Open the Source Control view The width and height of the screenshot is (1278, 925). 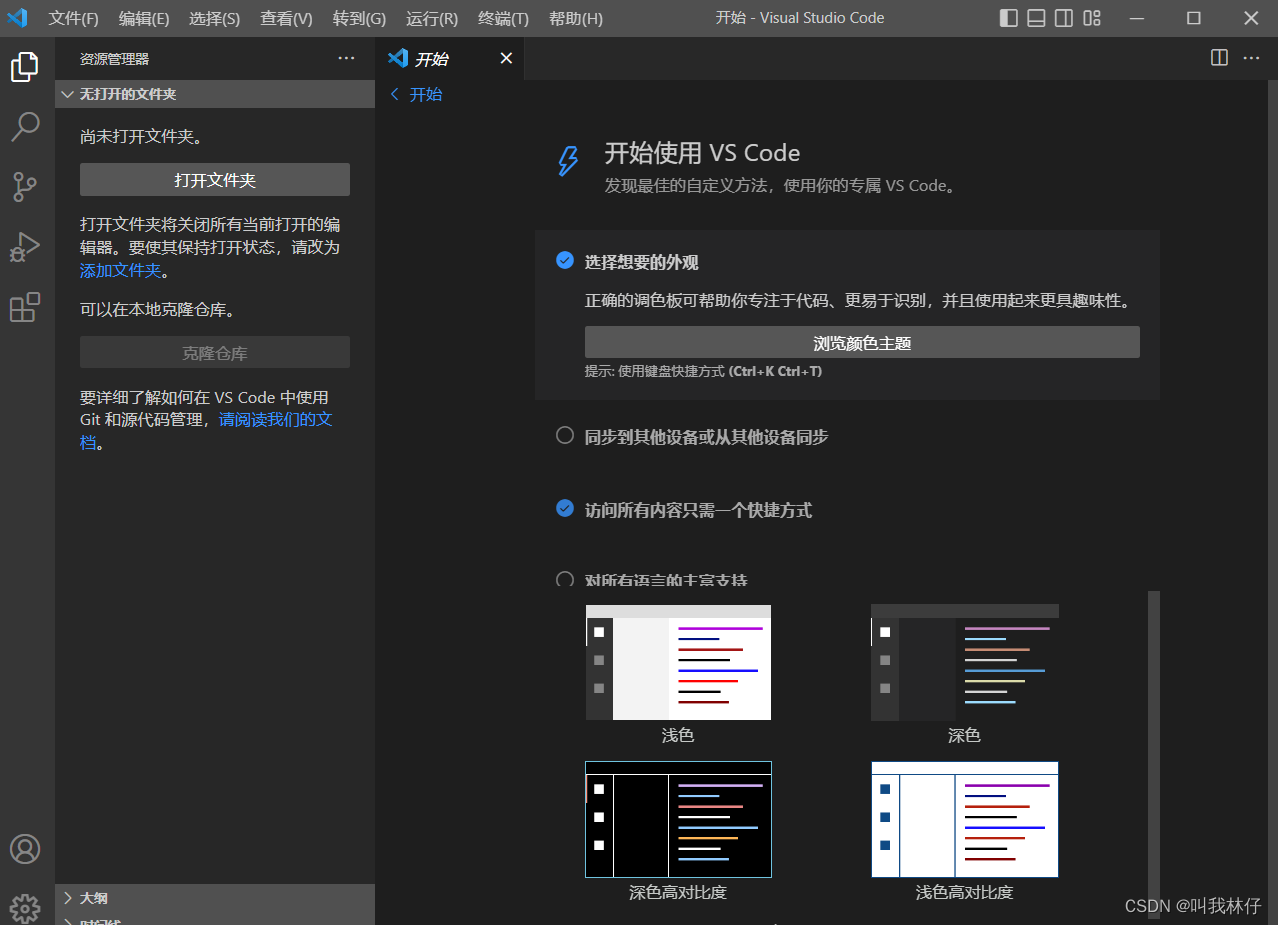pos(25,186)
